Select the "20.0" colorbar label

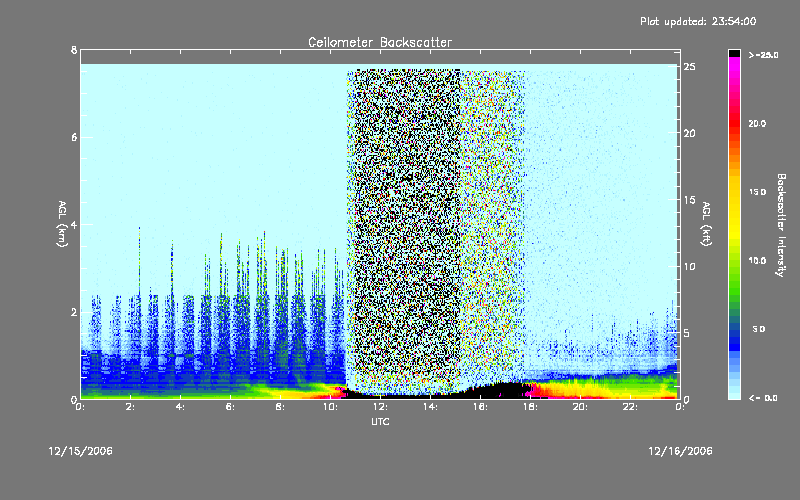(757, 123)
